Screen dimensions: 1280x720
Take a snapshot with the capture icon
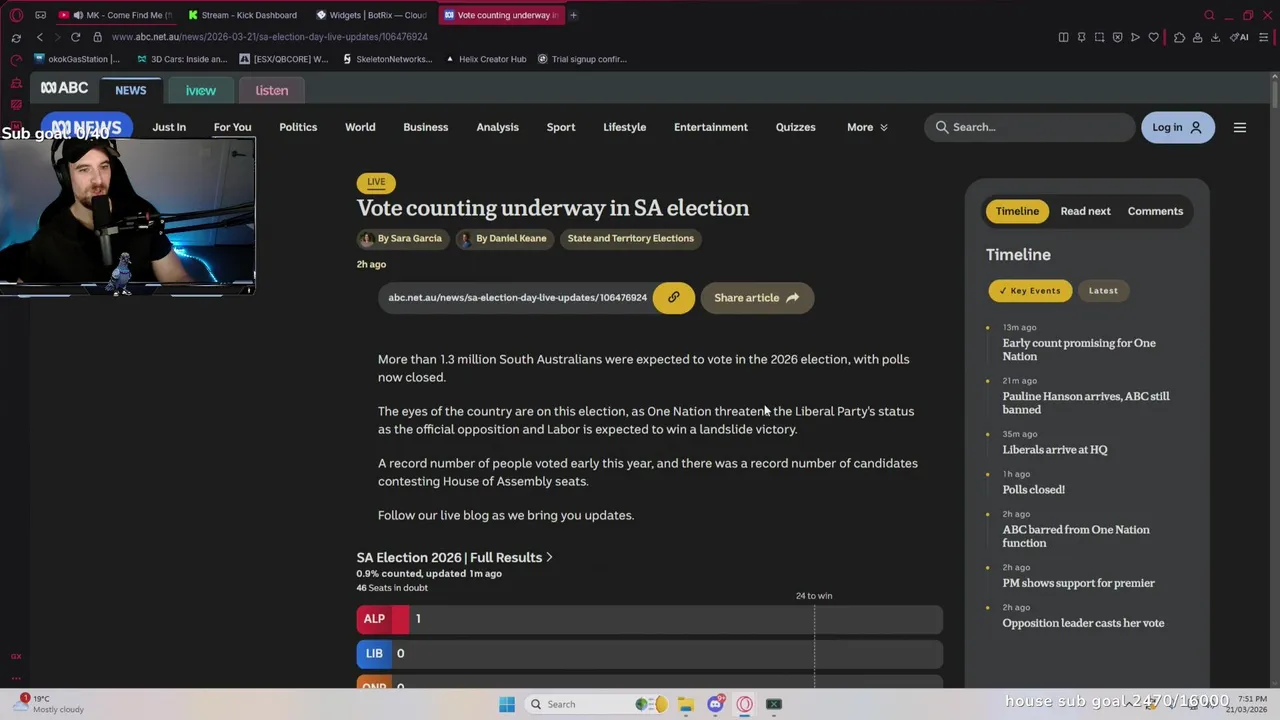pyautogui.click(x=1099, y=37)
